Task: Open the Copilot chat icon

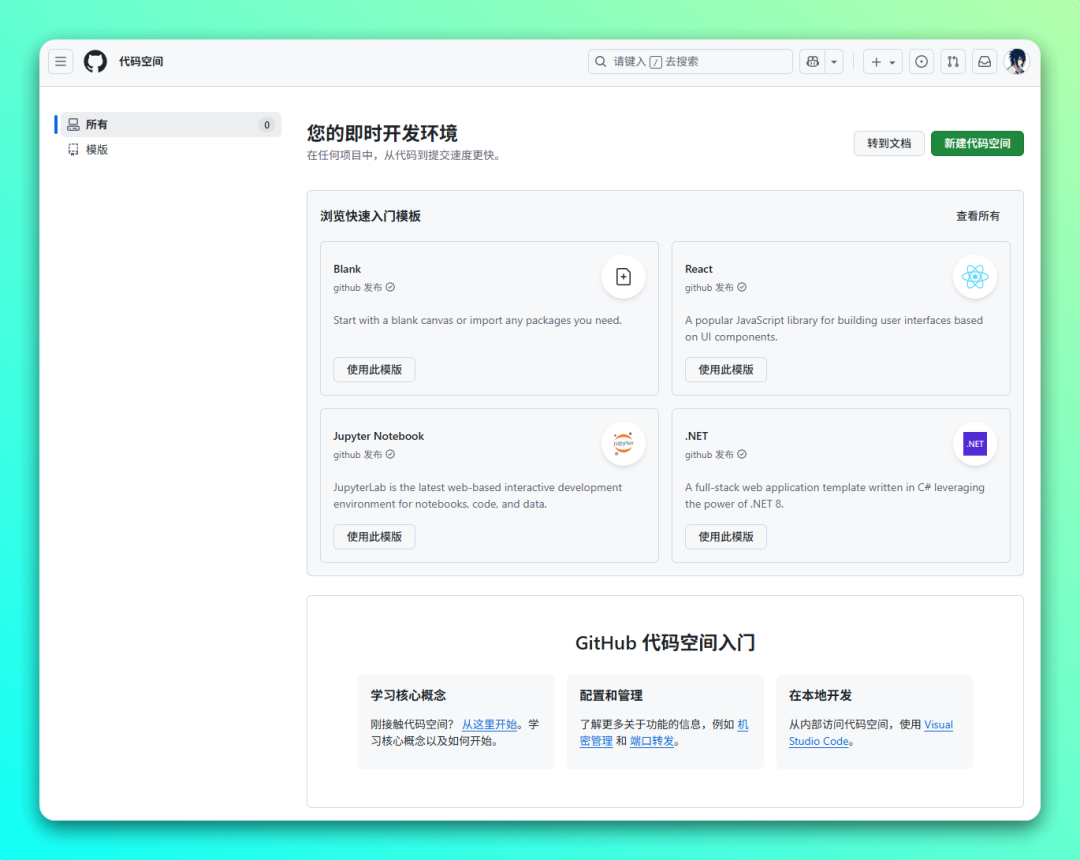Action: (812, 61)
